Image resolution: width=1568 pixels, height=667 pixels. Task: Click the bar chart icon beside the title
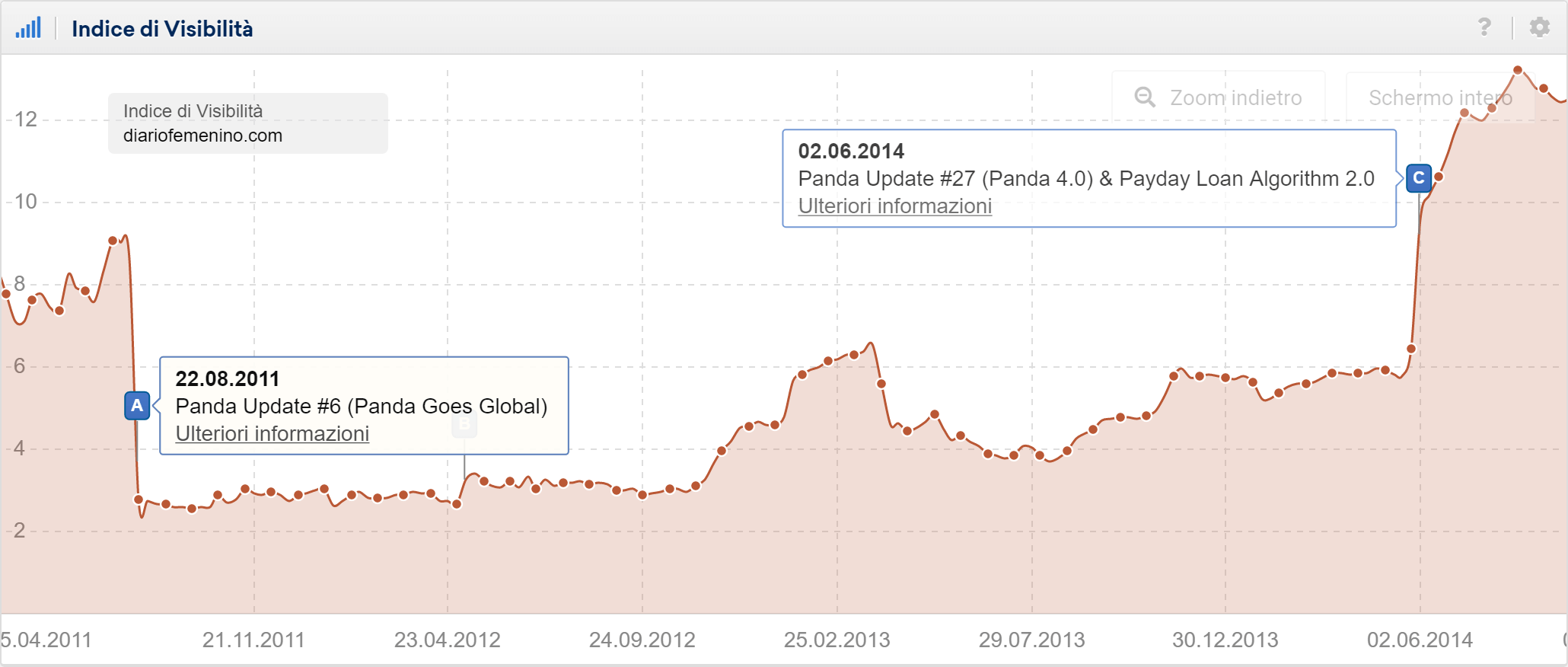pos(28,28)
